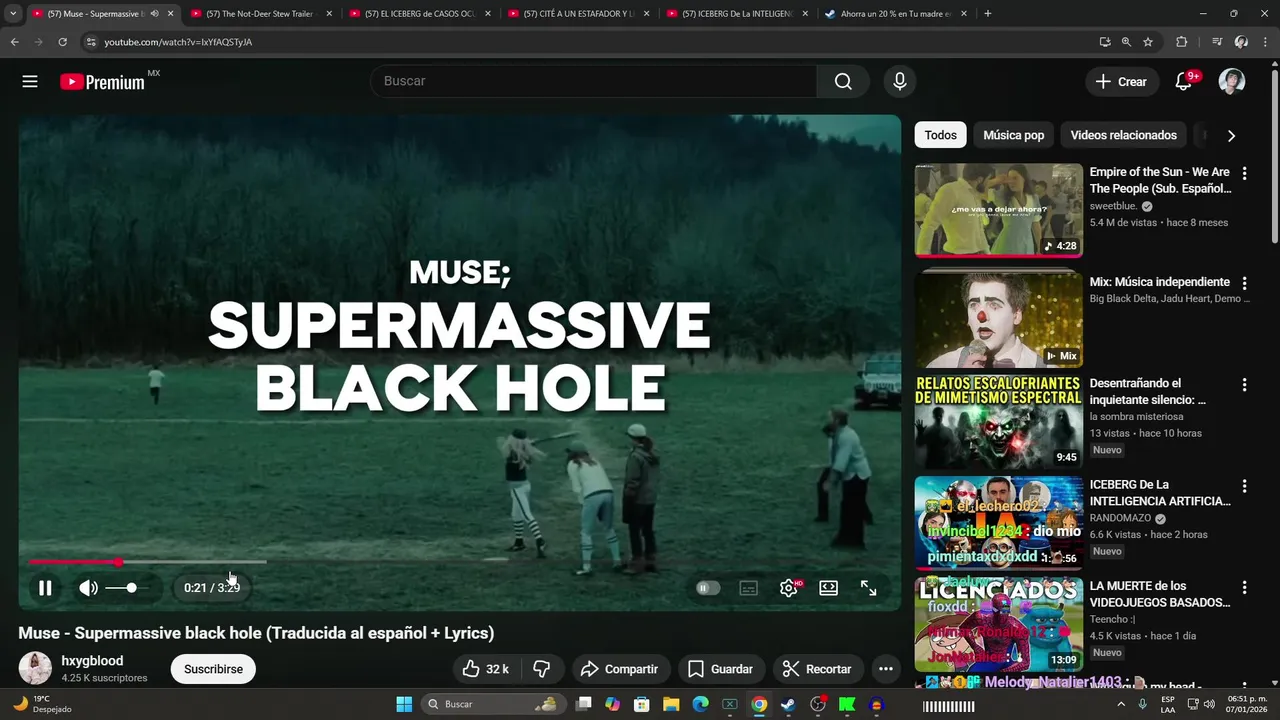Mute the video volume speaker icon
Image resolution: width=1280 pixels, height=720 pixels.
pos(89,588)
